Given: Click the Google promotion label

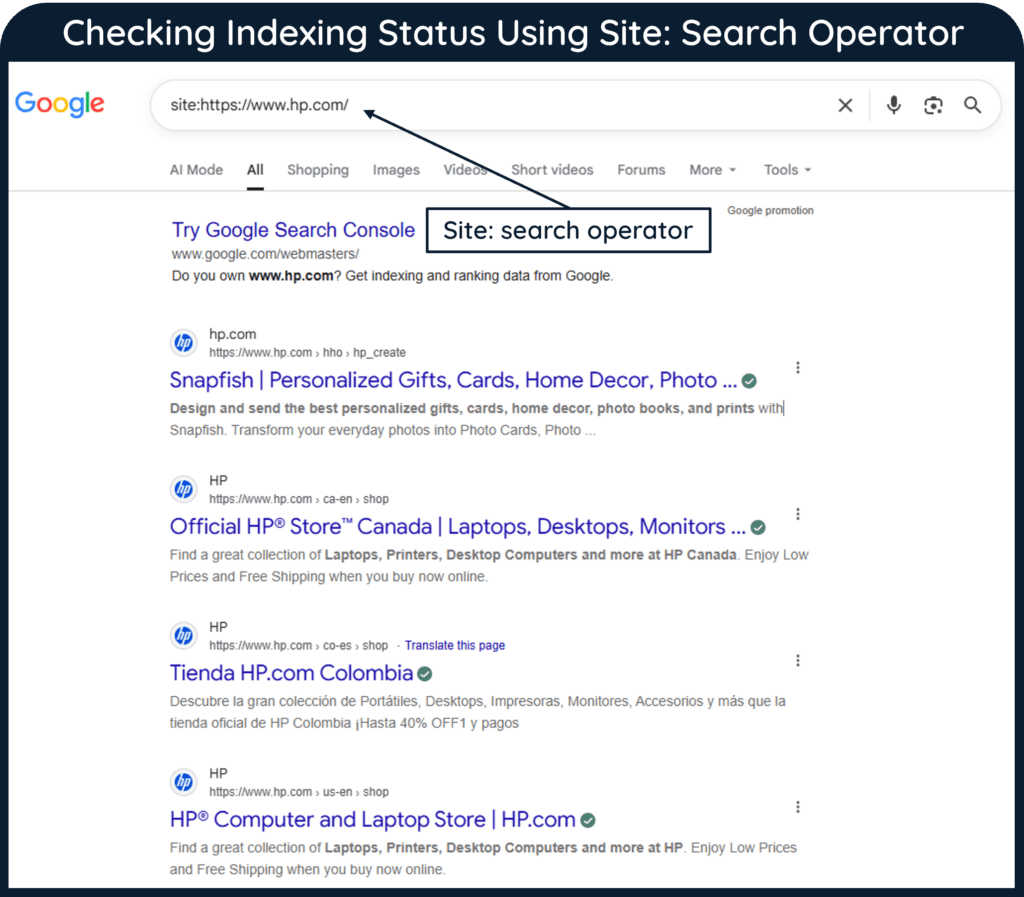Looking at the screenshot, I should coord(770,210).
